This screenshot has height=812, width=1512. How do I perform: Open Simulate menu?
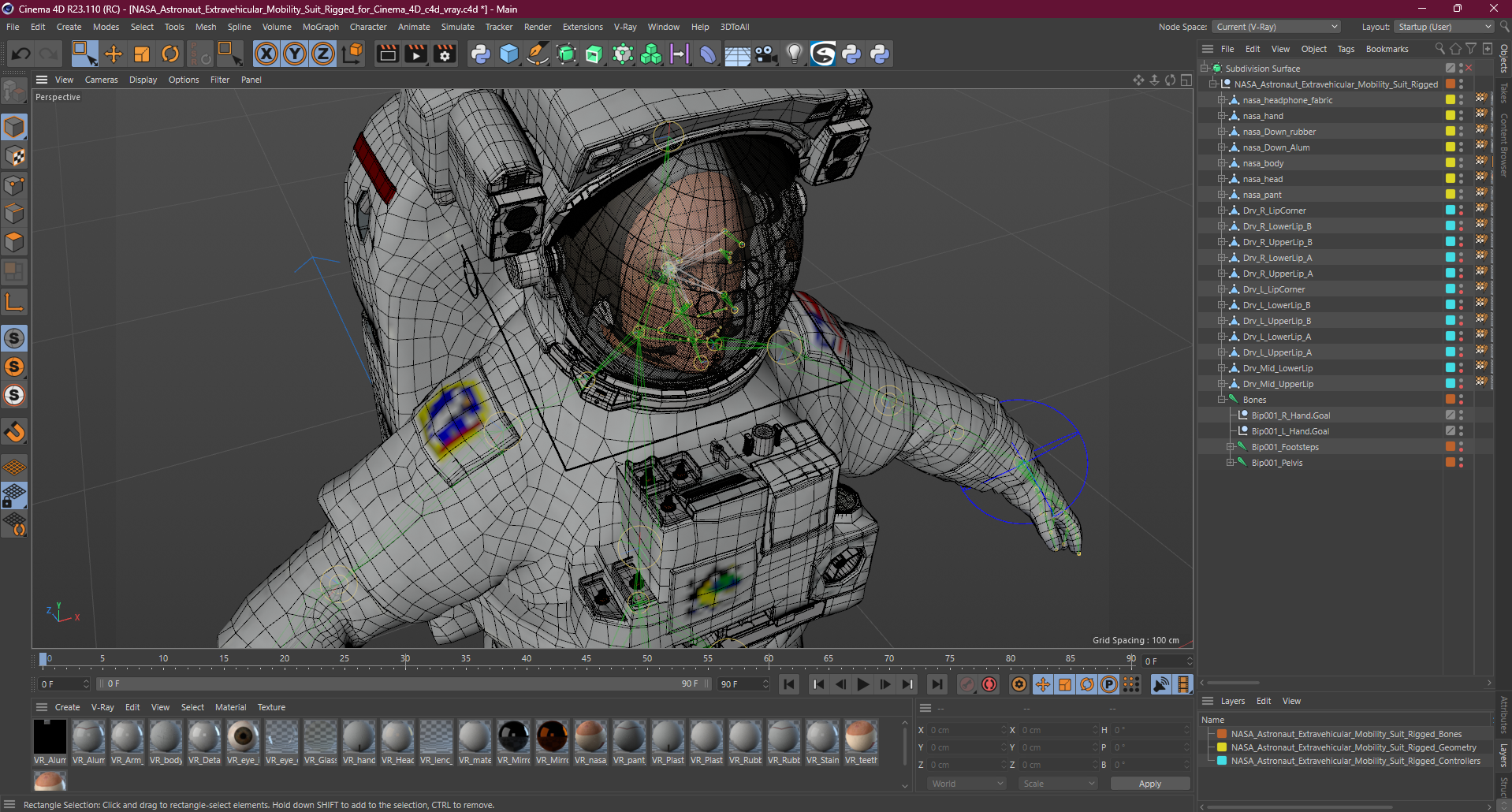pyautogui.click(x=457, y=27)
